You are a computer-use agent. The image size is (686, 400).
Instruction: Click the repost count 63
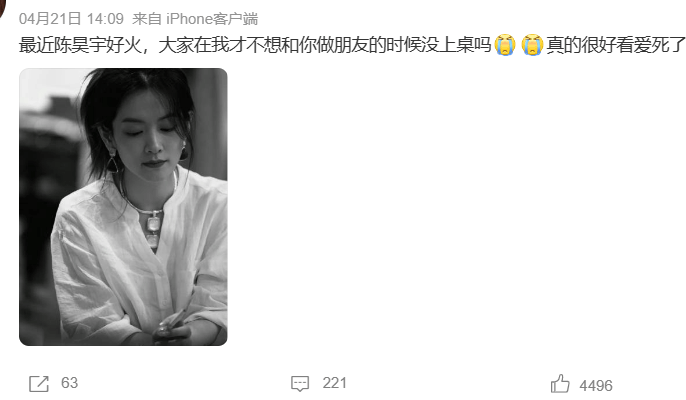pos(70,383)
